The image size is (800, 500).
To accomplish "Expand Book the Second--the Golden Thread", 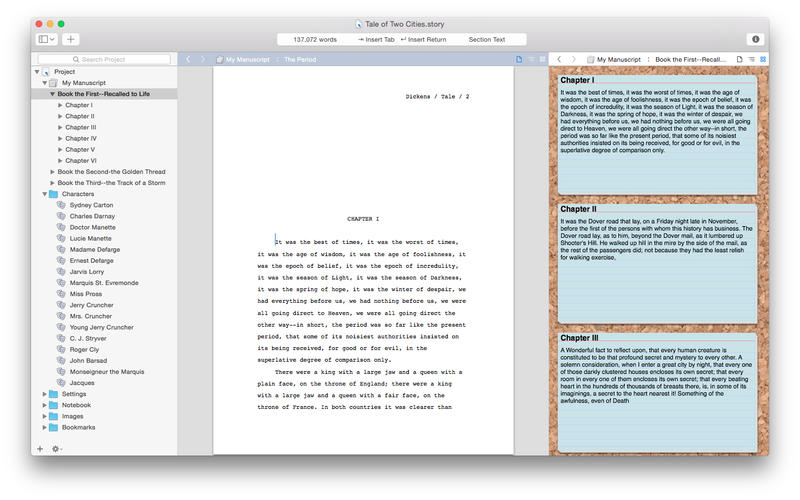I will (53, 172).
